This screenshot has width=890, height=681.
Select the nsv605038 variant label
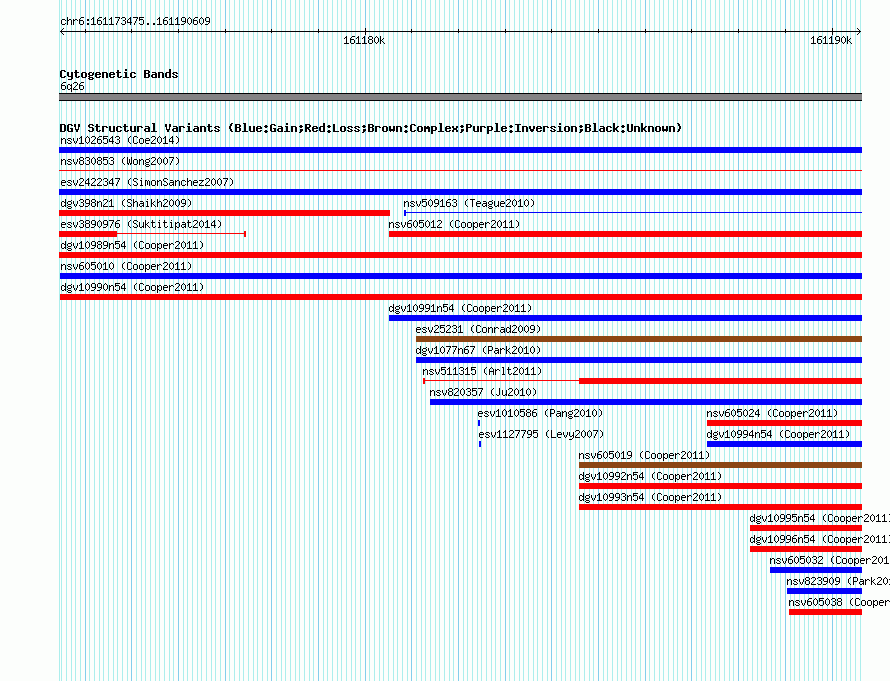point(839,602)
